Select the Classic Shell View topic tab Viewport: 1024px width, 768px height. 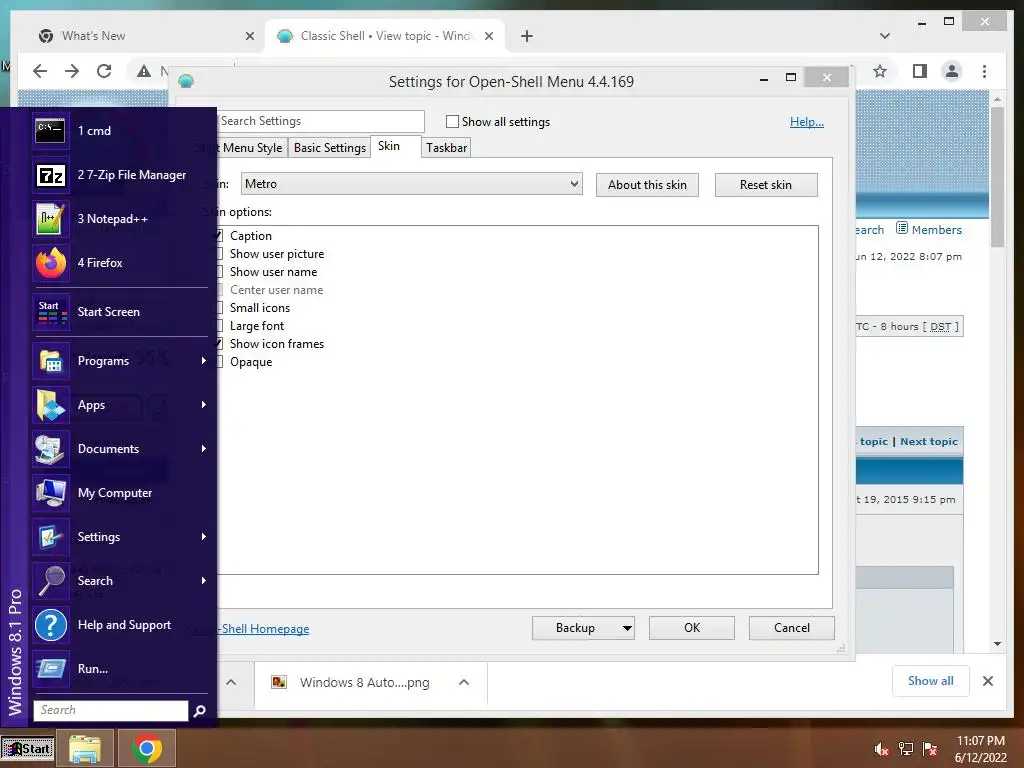pyautogui.click(x=385, y=36)
